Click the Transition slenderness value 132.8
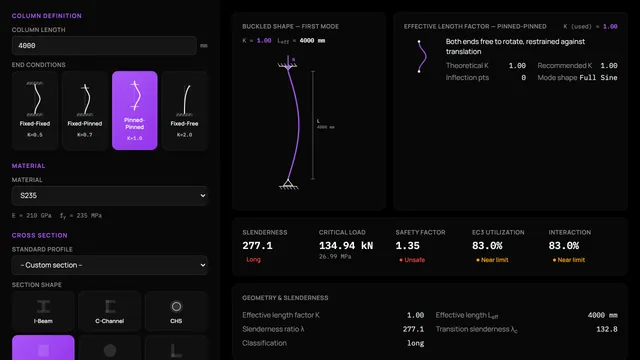Image resolution: width=640 pixels, height=360 pixels. coord(607,329)
